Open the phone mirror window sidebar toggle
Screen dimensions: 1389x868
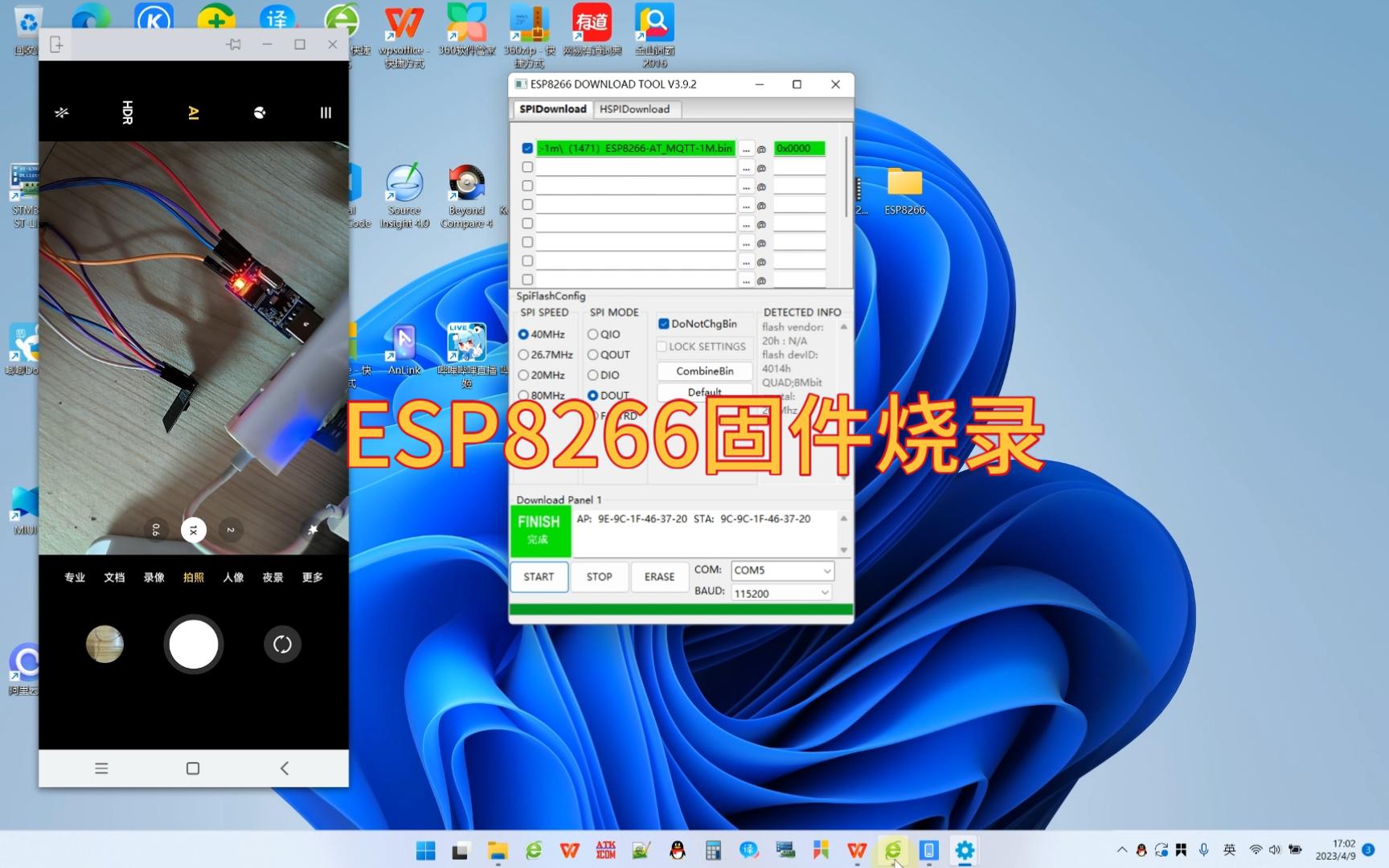click(56, 44)
